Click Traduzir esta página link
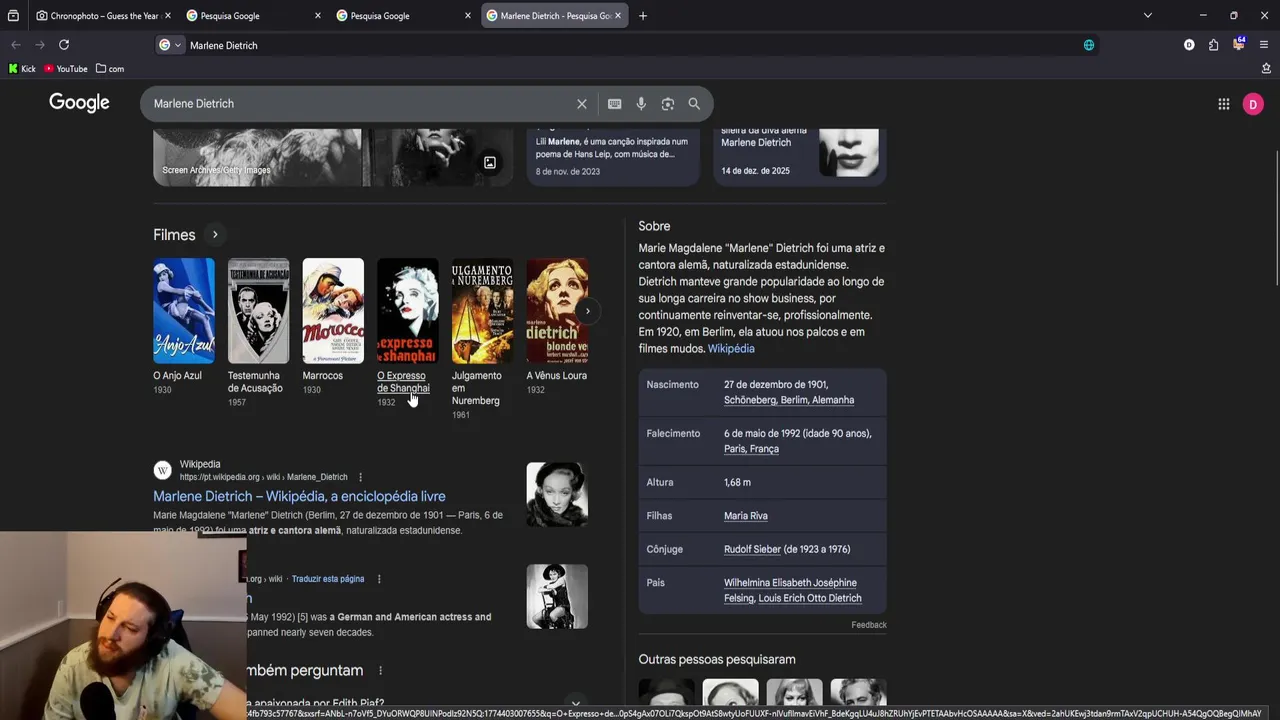This screenshot has height=720, width=1280. [x=328, y=579]
